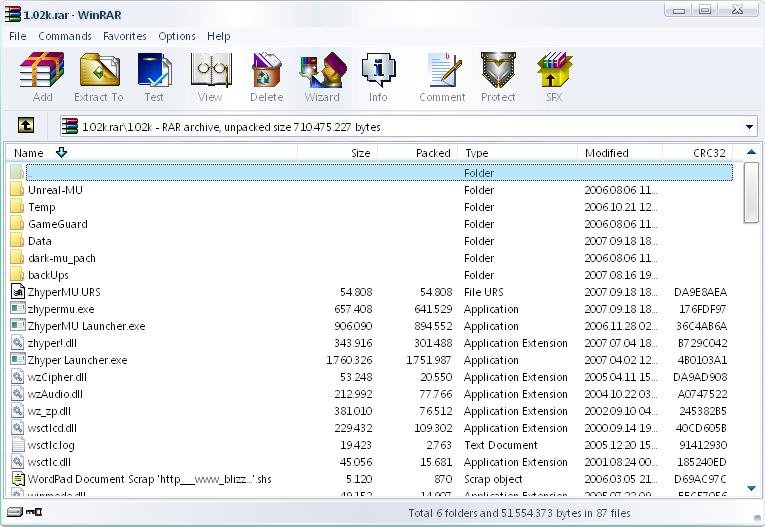Viewport: 765px width, 527px height.
Task: Sort by the Type column header
Action: pyautogui.click(x=518, y=153)
